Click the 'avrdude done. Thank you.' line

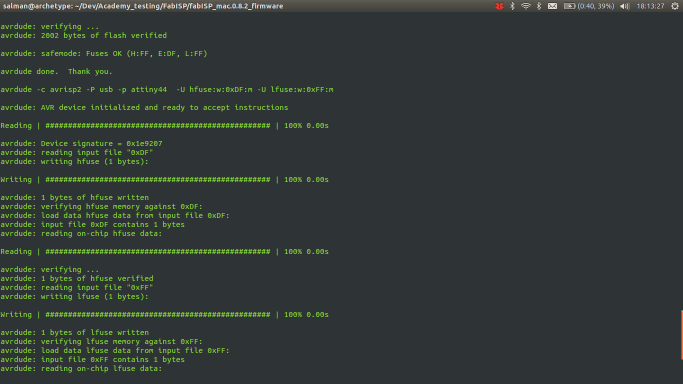coord(56,71)
